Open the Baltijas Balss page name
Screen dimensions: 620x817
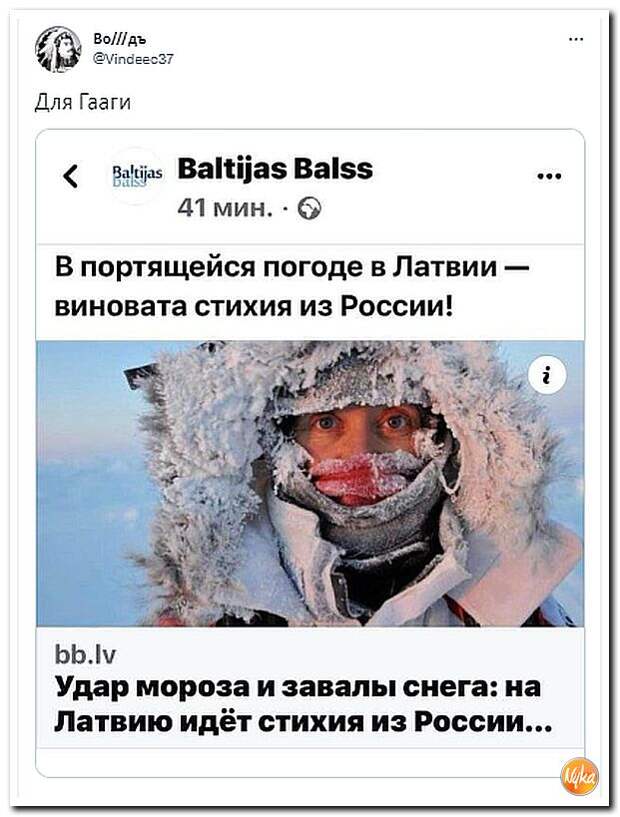click(275, 169)
